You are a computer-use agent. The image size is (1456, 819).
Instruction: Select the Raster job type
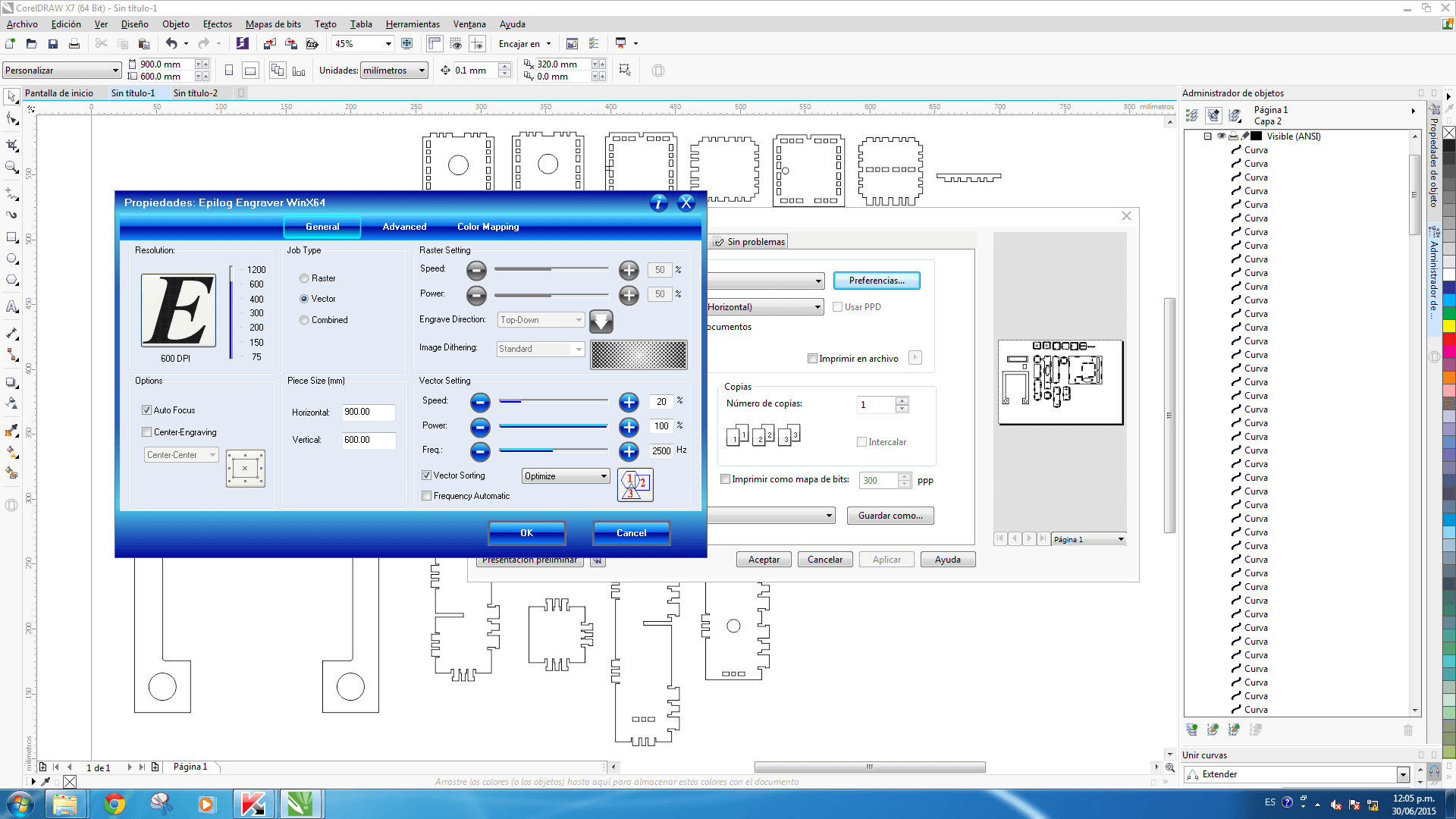pos(304,278)
